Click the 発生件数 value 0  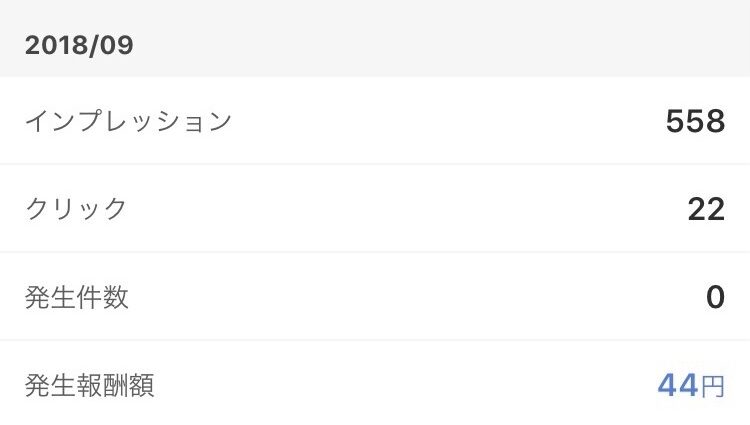[x=715, y=298]
